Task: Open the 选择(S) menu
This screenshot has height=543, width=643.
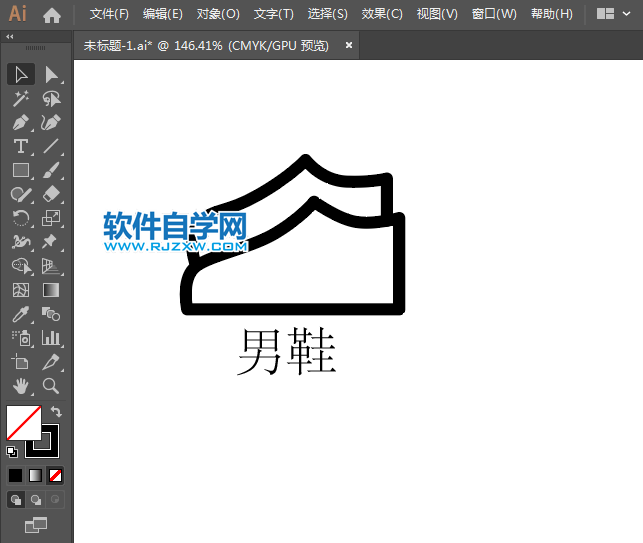Action: coord(327,14)
